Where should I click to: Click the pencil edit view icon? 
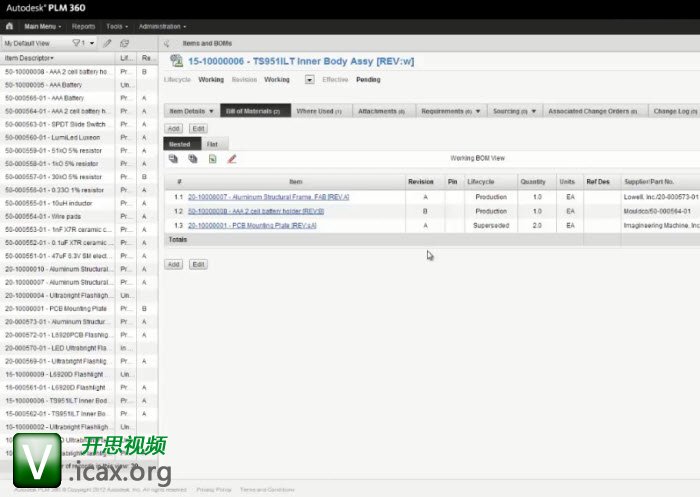click(107, 43)
